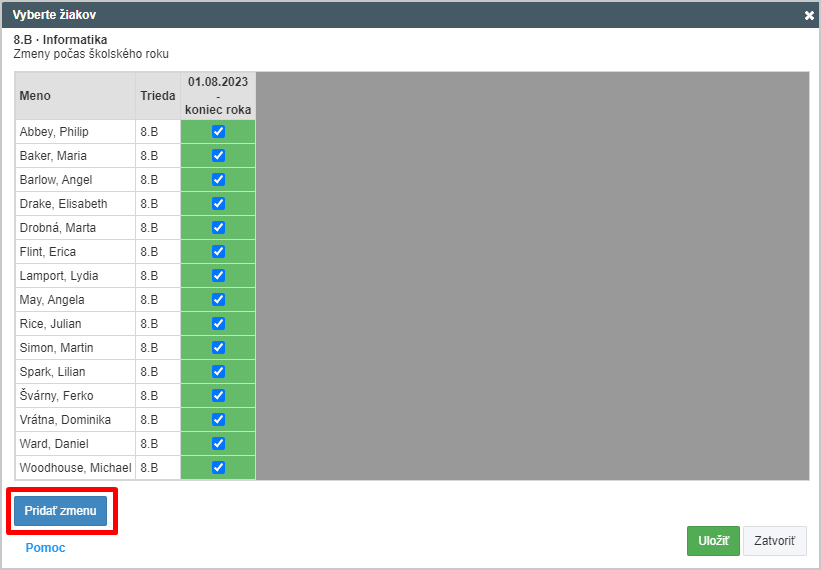Save changes with the Uložiť button
Image resolution: width=821 pixels, height=570 pixels.
(713, 541)
